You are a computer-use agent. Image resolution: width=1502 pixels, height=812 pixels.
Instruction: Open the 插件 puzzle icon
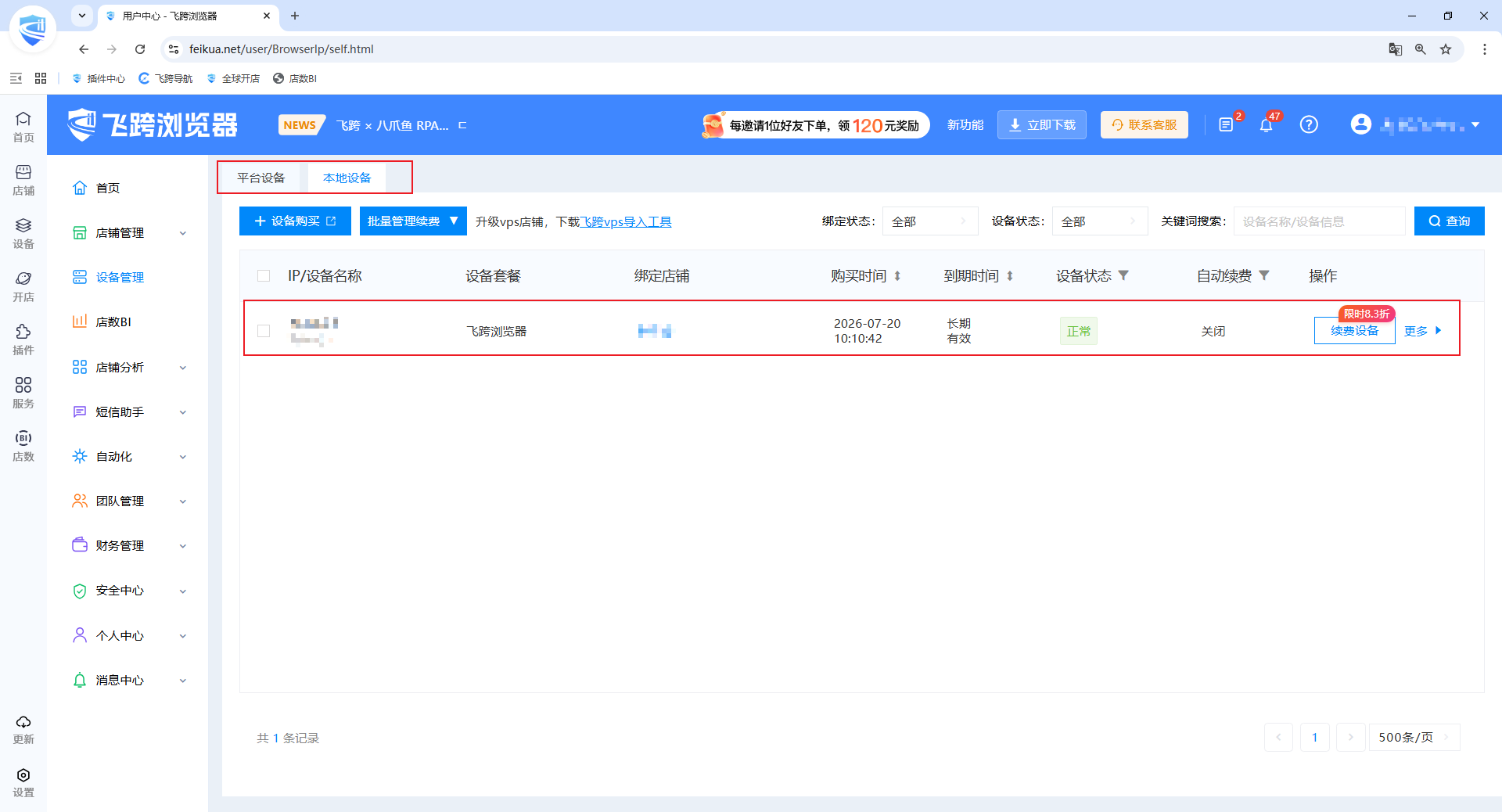tap(23, 340)
